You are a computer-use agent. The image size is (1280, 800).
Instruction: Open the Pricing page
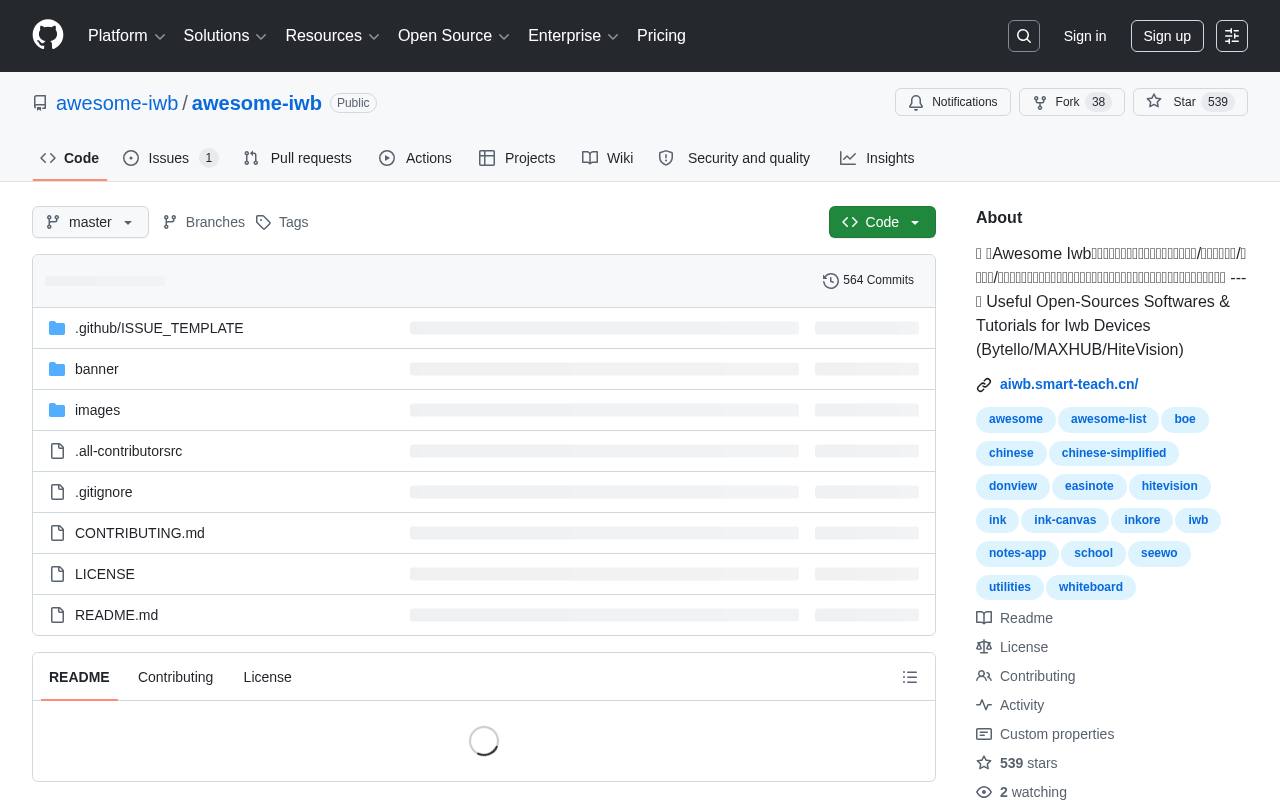[661, 36]
